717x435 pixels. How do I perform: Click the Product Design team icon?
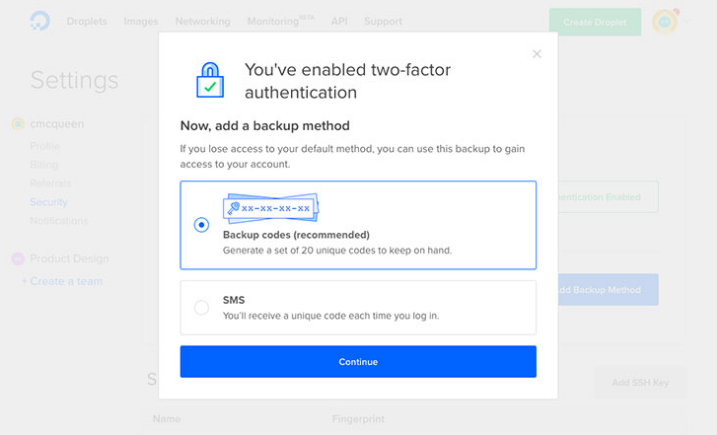click(17, 258)
